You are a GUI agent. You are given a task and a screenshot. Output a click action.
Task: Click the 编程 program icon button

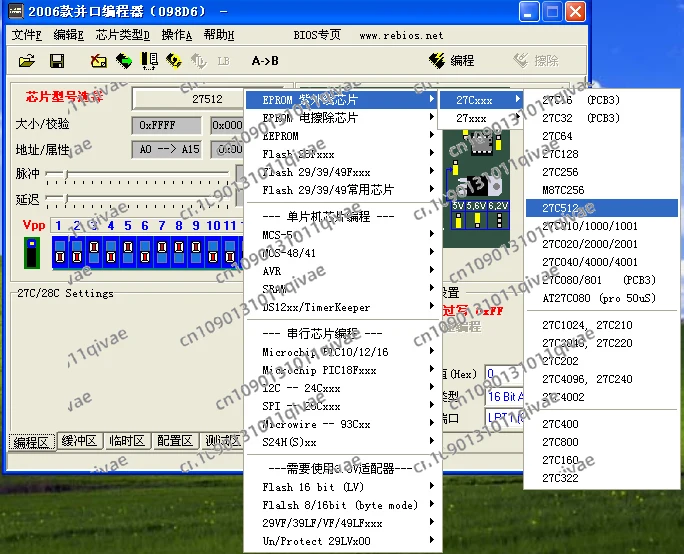tap(452, 61)
